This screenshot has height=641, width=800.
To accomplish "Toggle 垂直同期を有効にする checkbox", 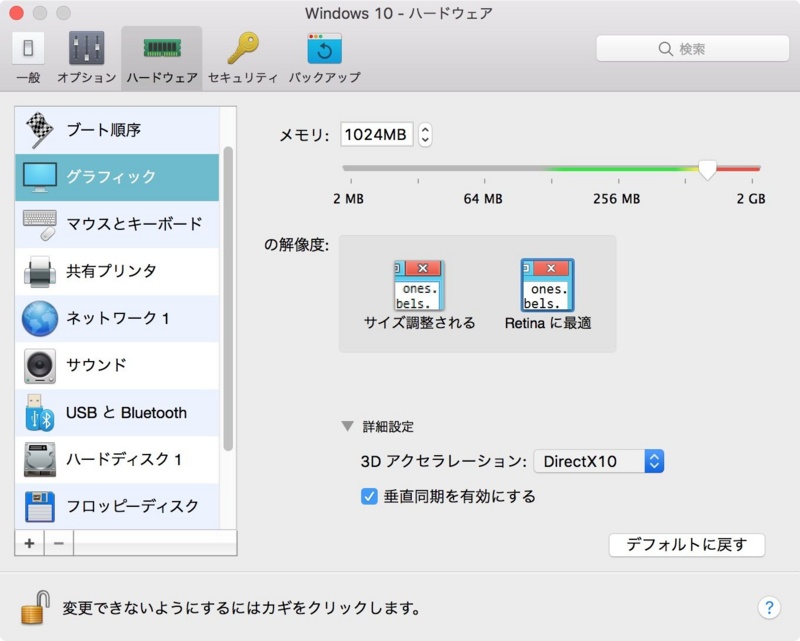I will (x=369, y=496).
